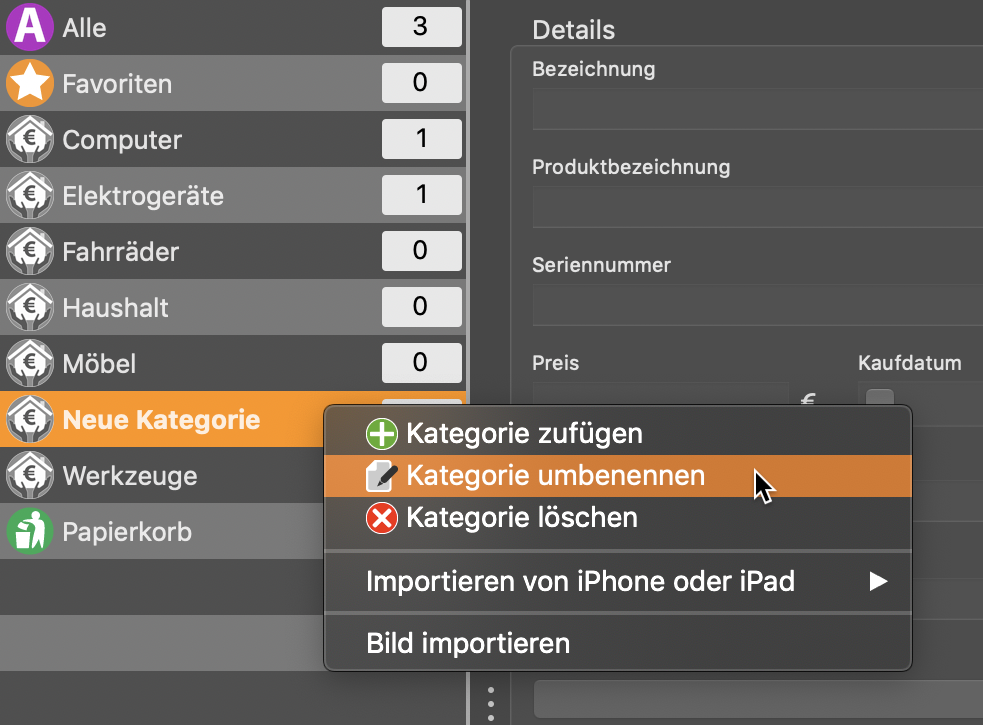Screen dimensions: 983x725
Task: Click the red X Kategorie löschen icon
Action: (382, 518)
